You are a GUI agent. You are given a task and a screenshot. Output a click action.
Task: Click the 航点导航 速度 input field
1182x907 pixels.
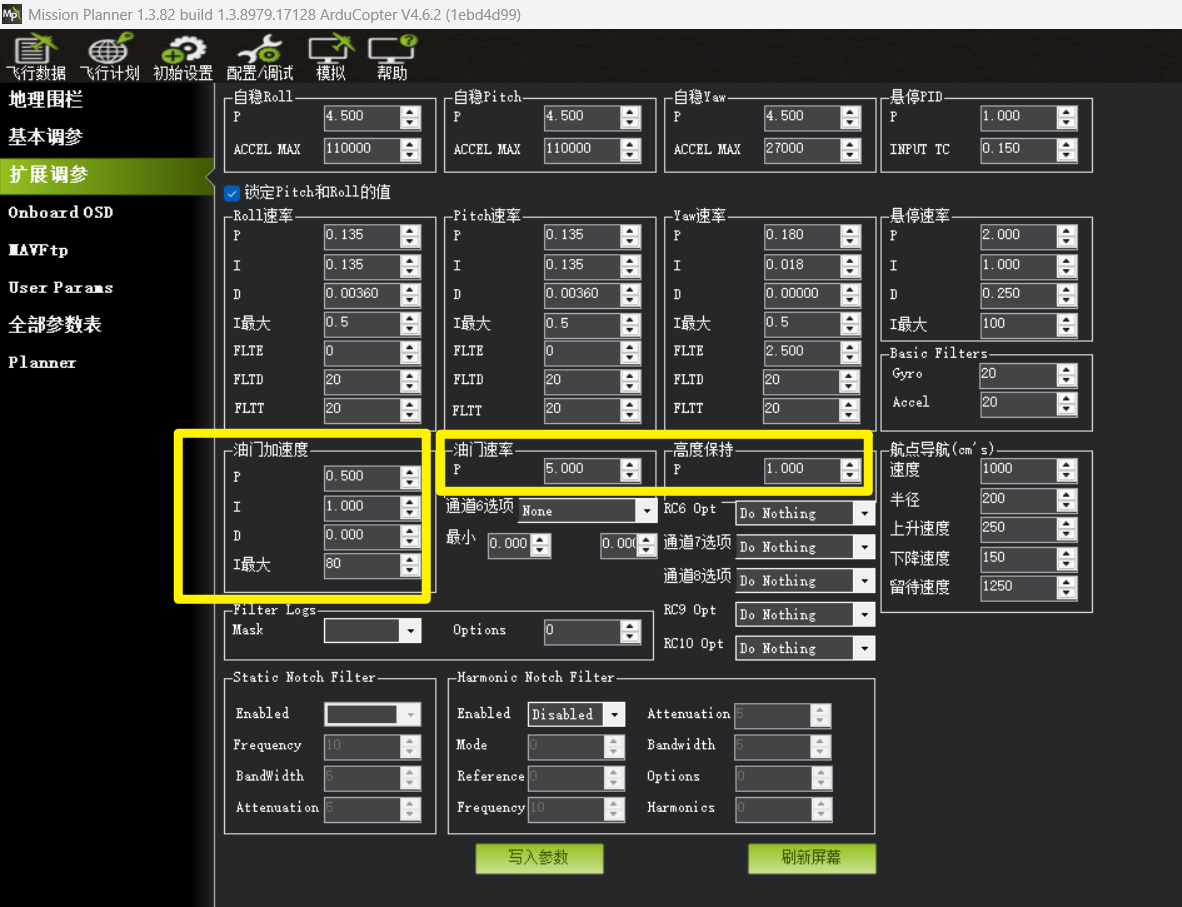pyautogui.click(x=1016, y=469)
